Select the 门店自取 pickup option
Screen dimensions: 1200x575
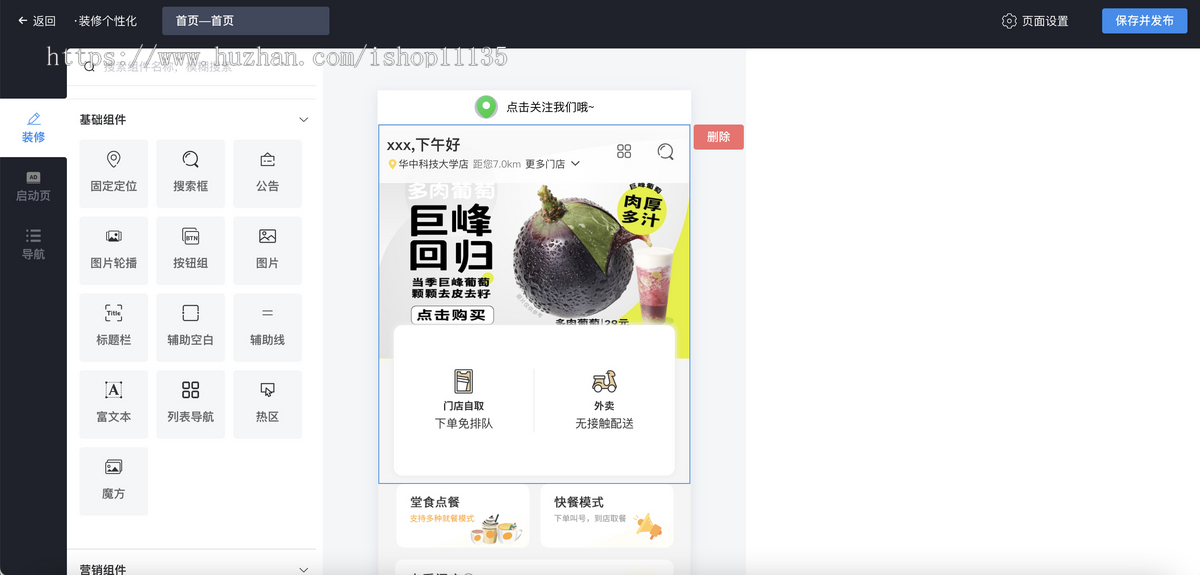tap(464, 400)
